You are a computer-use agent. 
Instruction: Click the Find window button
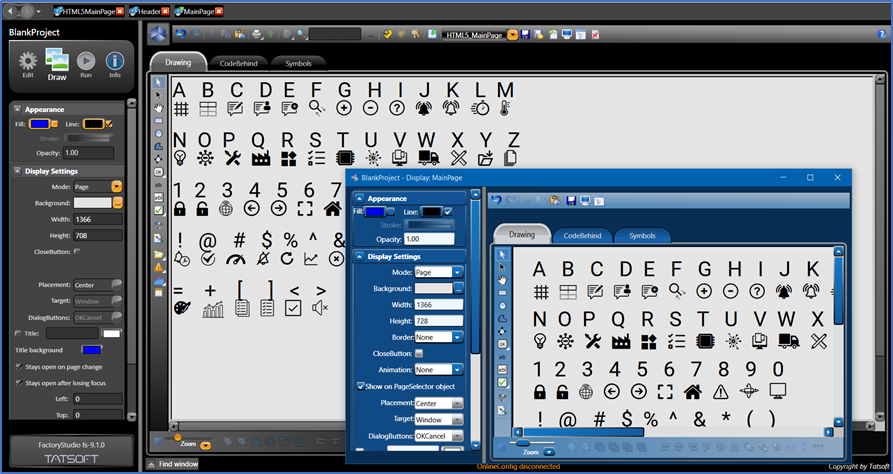177,464
